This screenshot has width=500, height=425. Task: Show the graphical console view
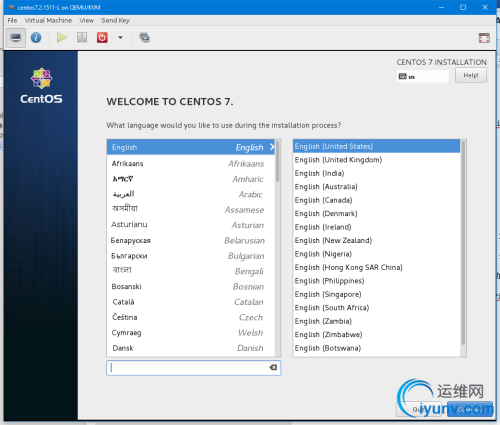tap(16, 38)
